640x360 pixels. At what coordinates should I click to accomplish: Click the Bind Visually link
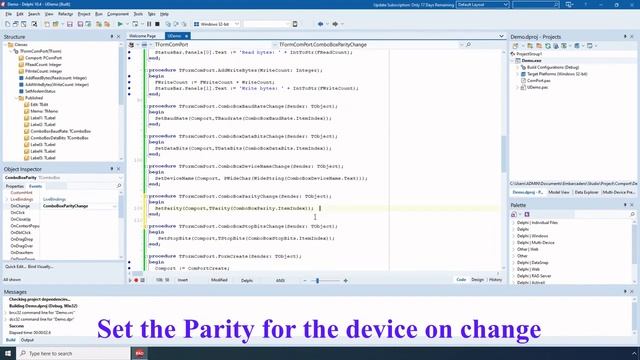coord(40,267)
